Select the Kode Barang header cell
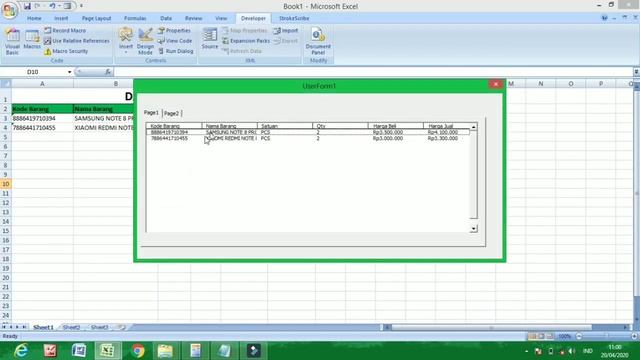The height and width of the screenshot is (360, 640). 42,109
